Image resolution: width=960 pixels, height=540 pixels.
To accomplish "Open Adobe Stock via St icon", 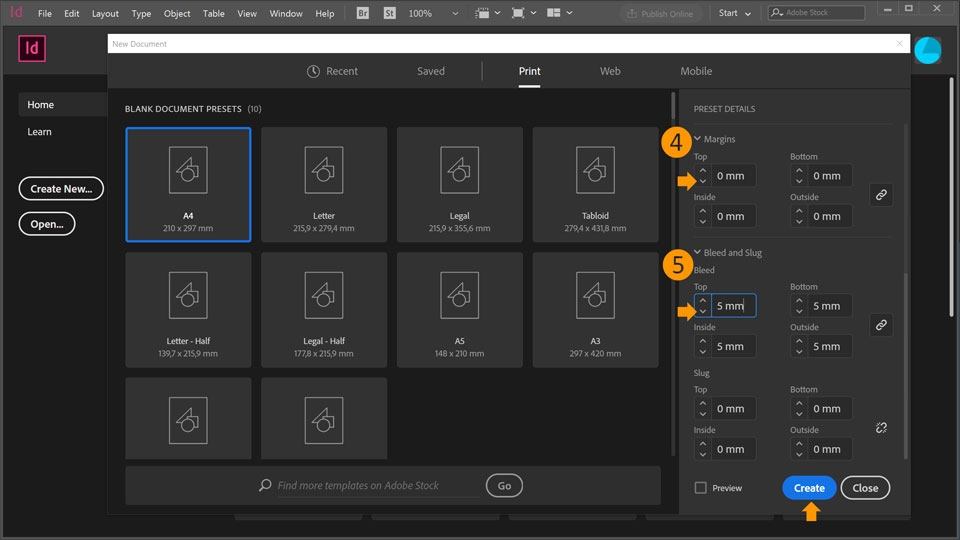I will click(x=389, y=13).
